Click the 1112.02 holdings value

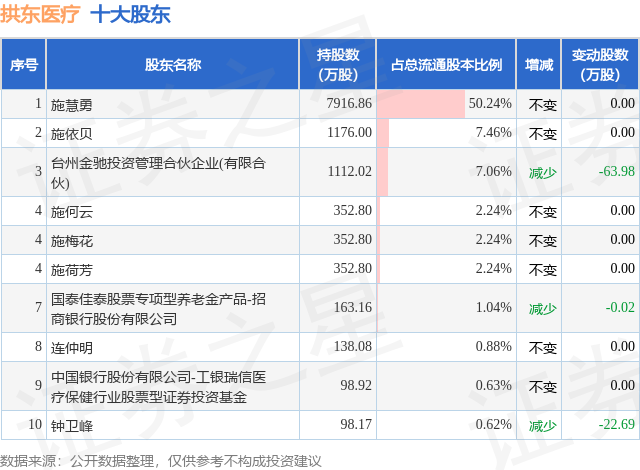click(x=350, y=171)
